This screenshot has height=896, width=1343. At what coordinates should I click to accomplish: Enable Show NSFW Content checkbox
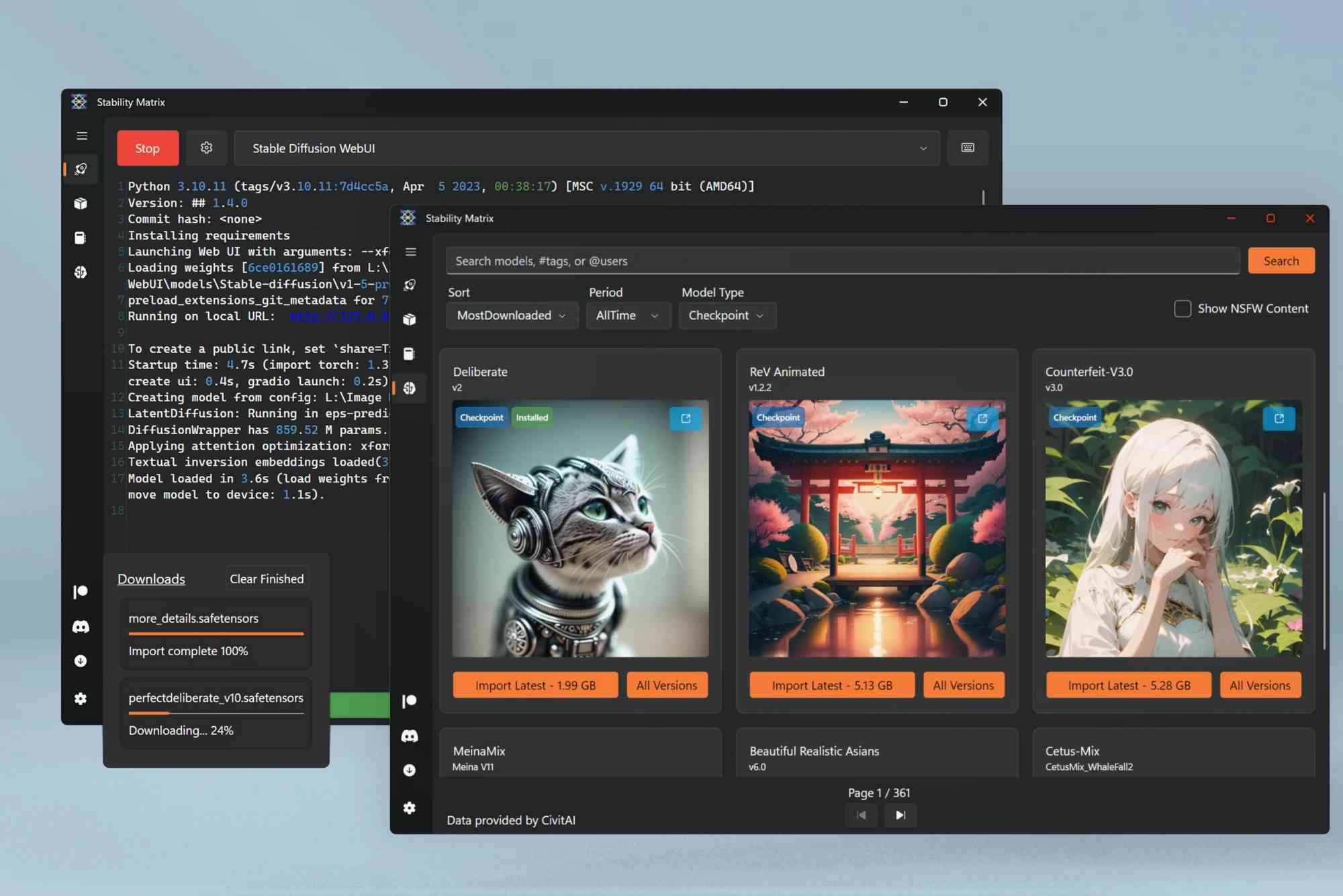[1183, 309]
